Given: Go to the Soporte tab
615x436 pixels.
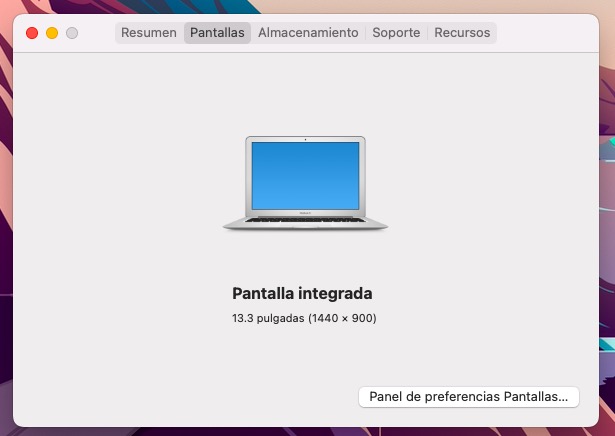Looking at the screenshot, I should click(x=396, y=33).
